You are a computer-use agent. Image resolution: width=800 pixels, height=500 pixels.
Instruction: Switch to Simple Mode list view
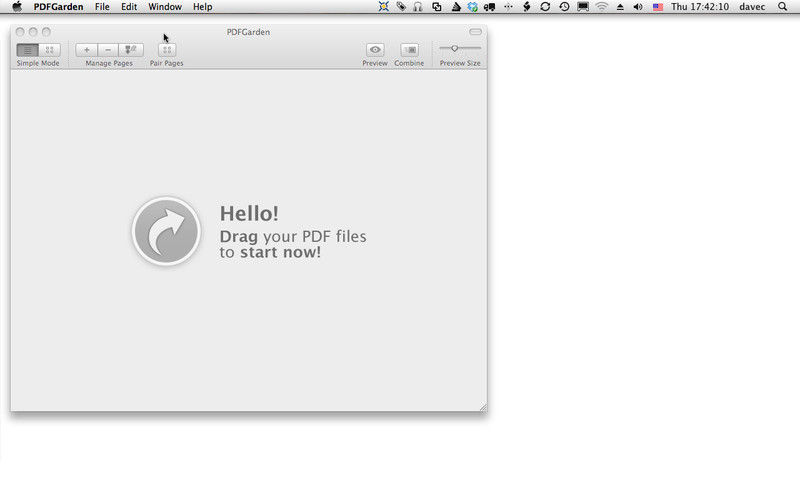(28, 50)
